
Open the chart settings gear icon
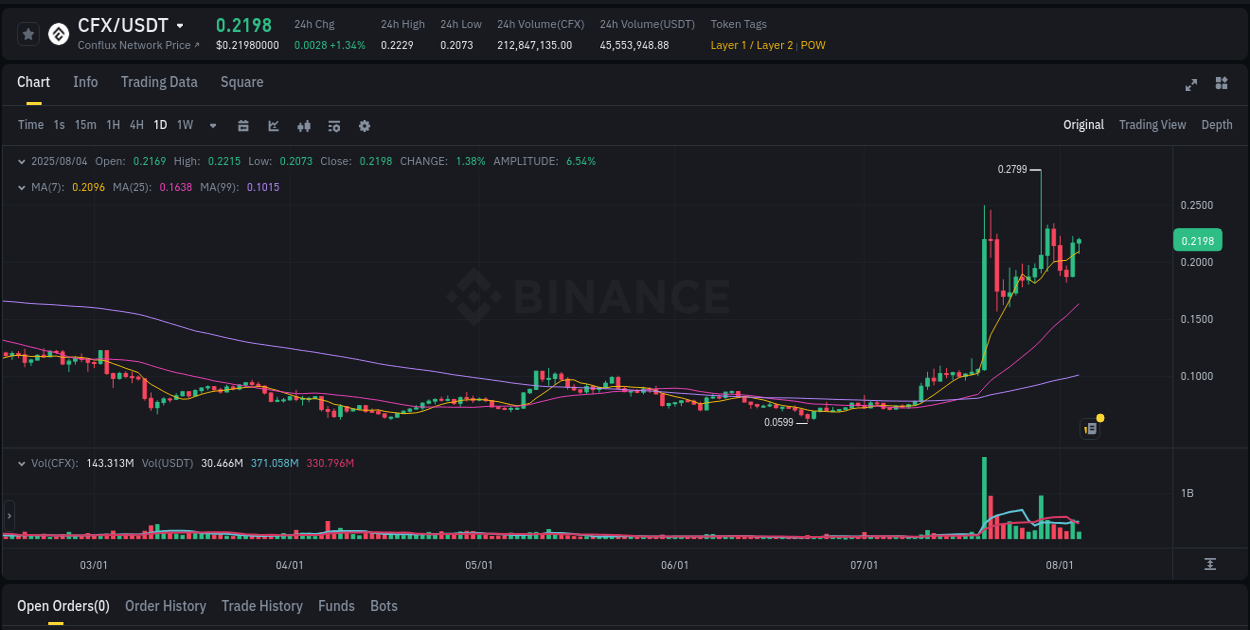pyautogui.click(x=364, y=125)
